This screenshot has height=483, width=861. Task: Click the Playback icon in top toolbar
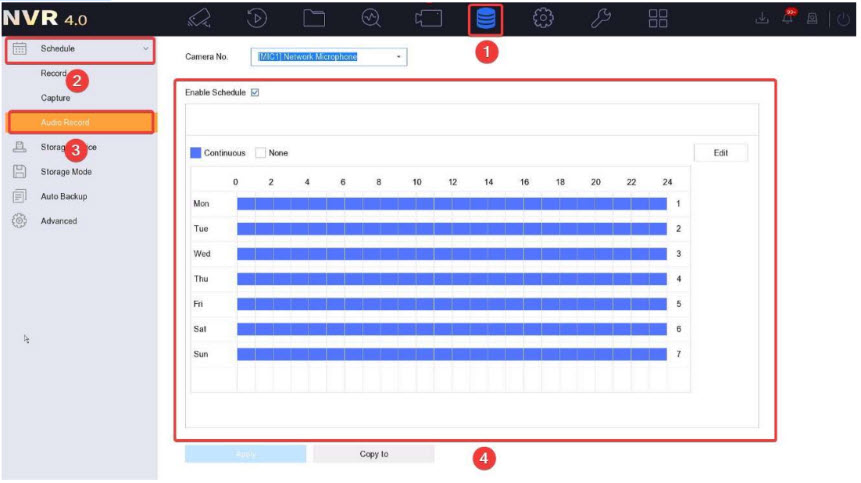[x=257, y=19]
